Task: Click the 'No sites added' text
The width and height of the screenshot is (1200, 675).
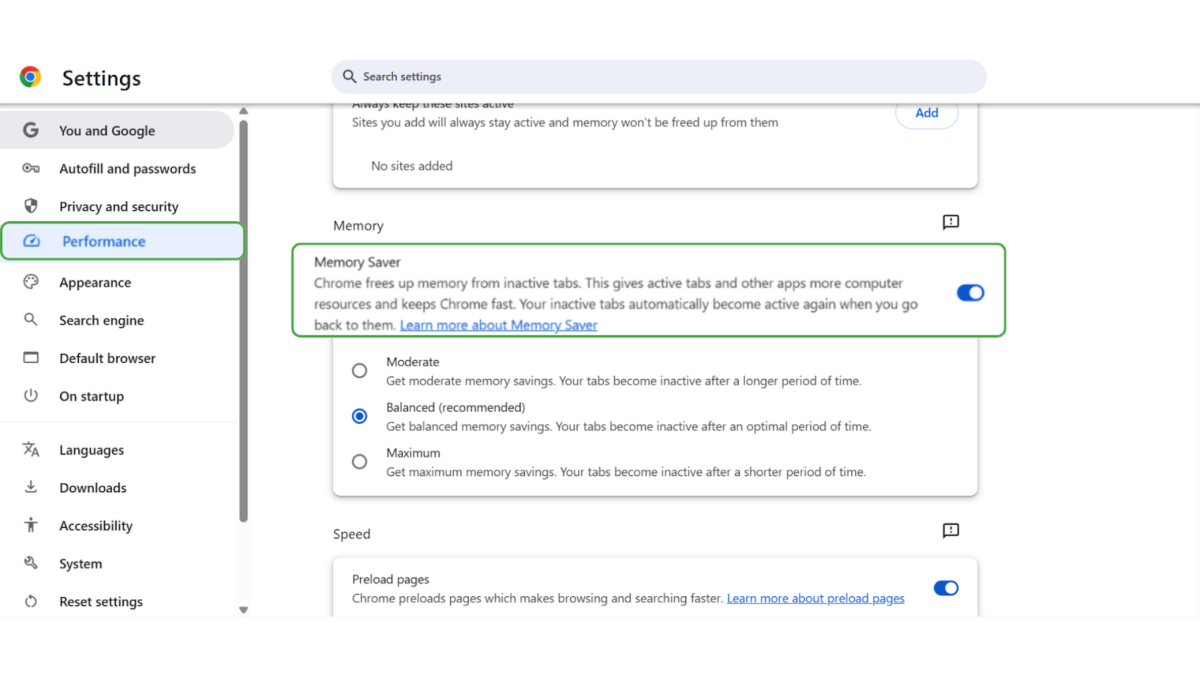Action: (412, 166)
